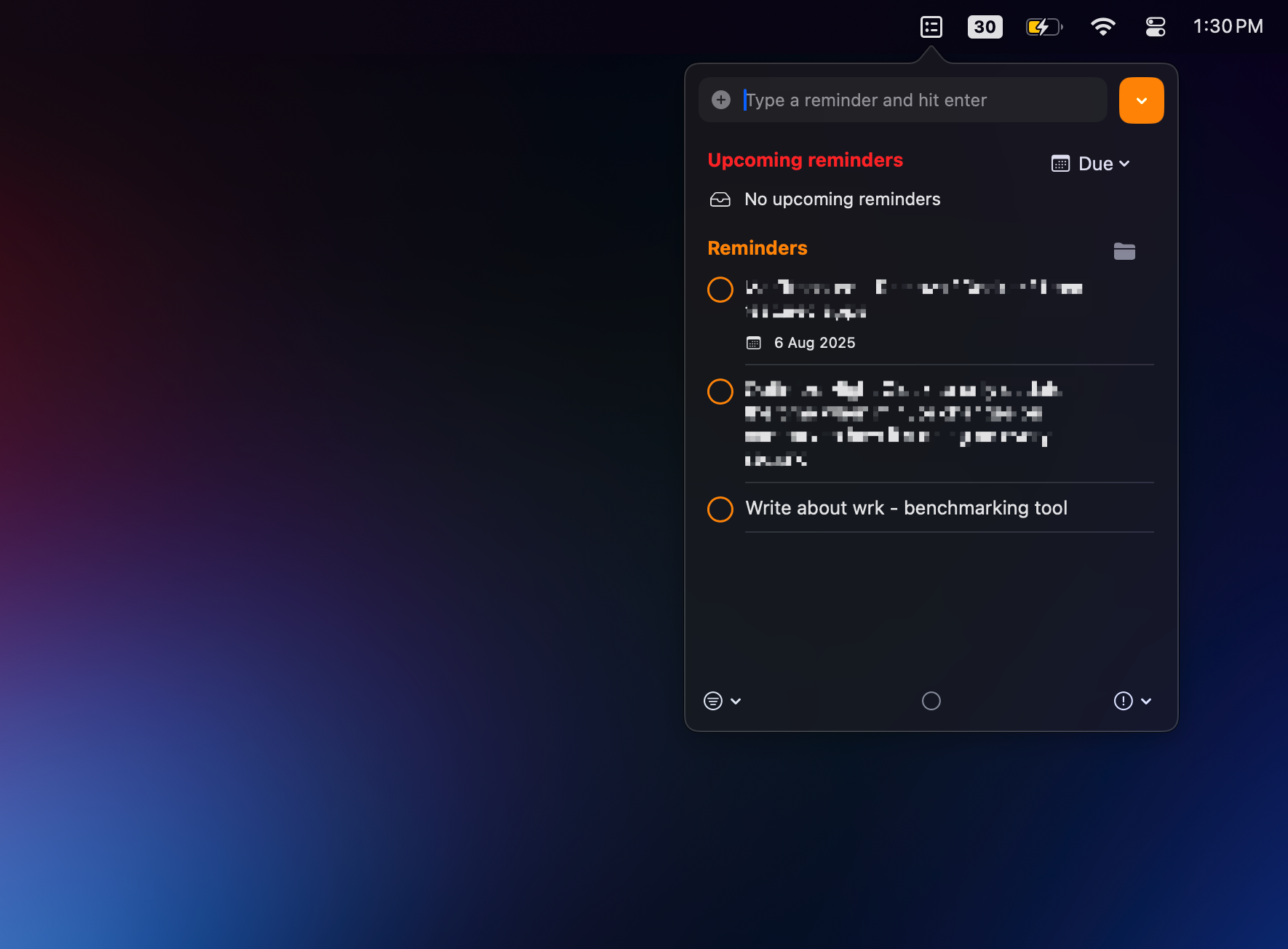Mark 'Write about wrk' reminder as done

pos(720,509)
